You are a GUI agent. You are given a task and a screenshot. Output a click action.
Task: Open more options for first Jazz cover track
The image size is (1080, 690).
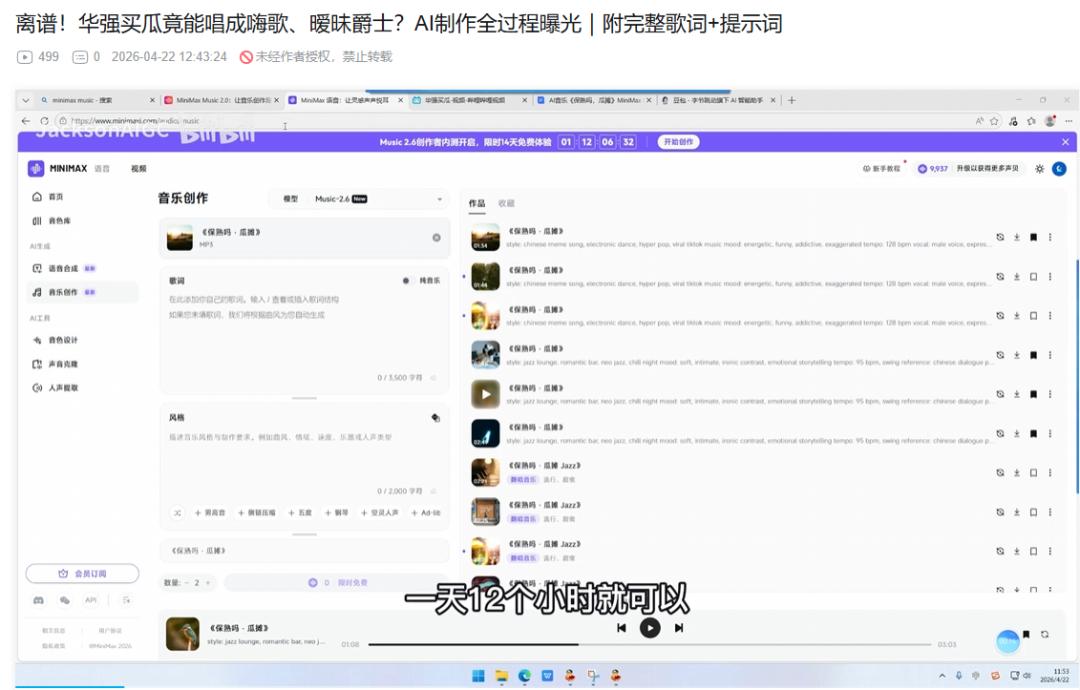click(1050, 473)
